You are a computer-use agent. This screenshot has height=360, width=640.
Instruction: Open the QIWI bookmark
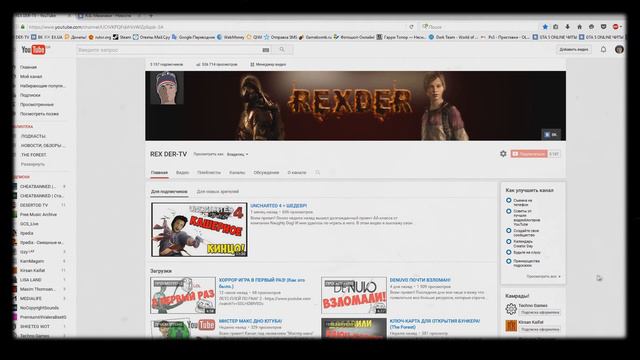tap(254, 37)
